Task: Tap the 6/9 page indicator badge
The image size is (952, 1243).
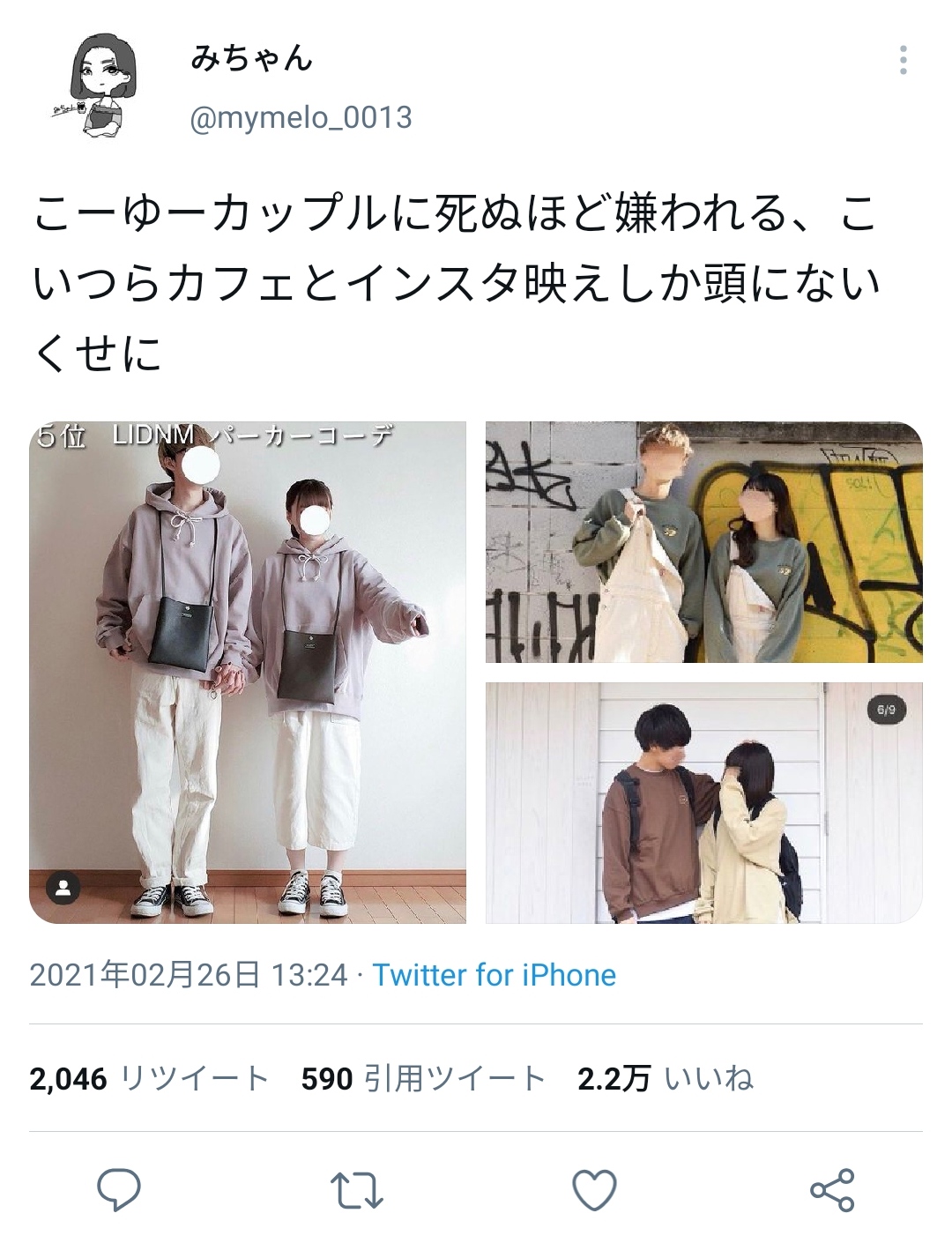Action: coord(886,710)
